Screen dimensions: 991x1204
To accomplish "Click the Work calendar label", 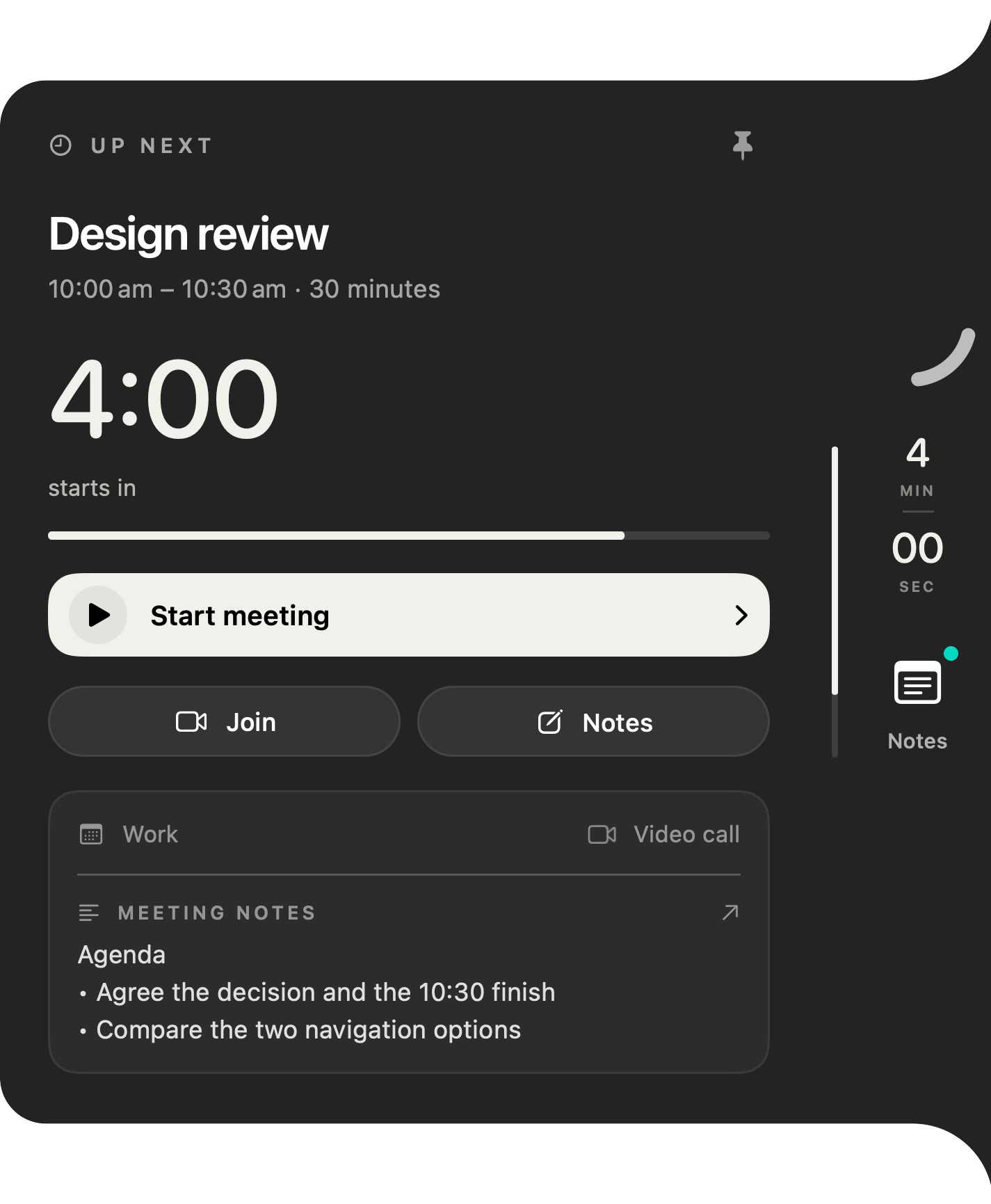I will (150, 834).
